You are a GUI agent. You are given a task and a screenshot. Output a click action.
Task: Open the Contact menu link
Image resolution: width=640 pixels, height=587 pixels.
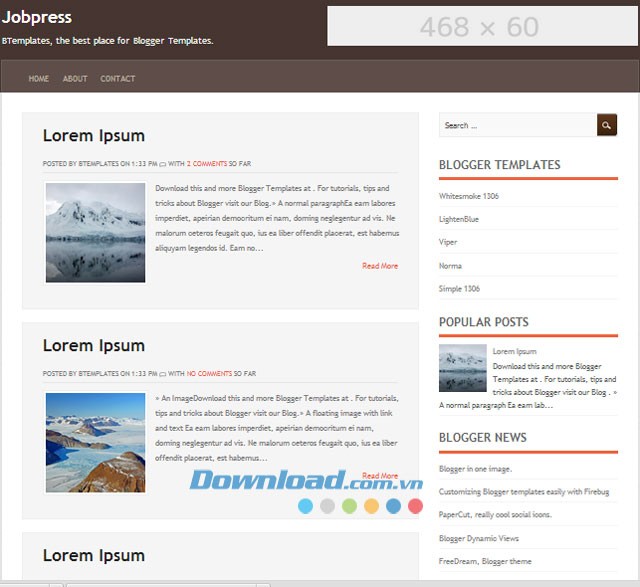coord(117,79)
